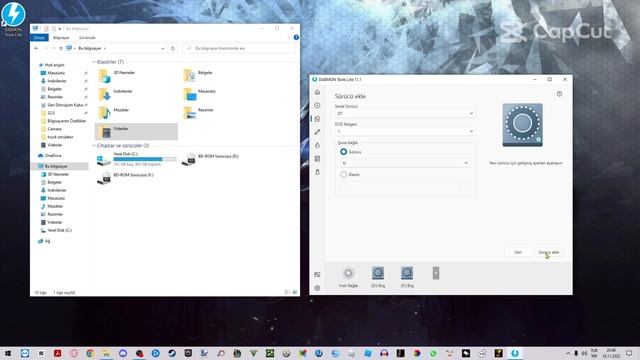The width and height of the screenshot is (640, 360).
Task: Click the Yerel Disk (C:) usage bar
Action: pos(144,159)
